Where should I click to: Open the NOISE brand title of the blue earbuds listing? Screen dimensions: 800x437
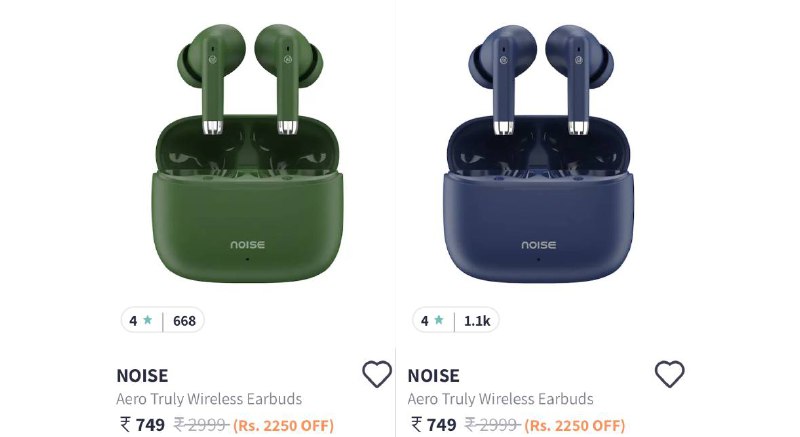[x=434, y=376]
